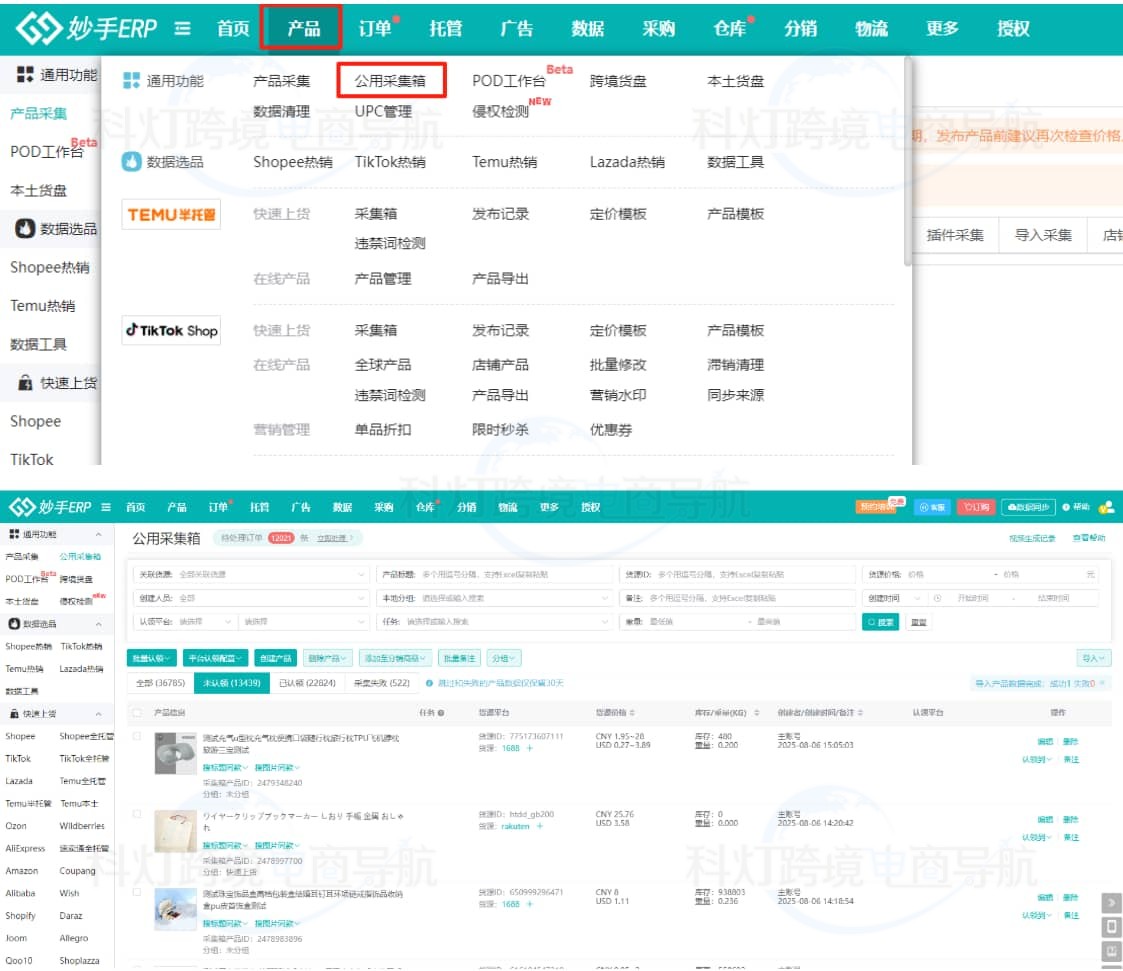Viewport: 1123px width, 971px height.
Task: Toggle the select-all checkbox in table header
Action: coord(137,713)
